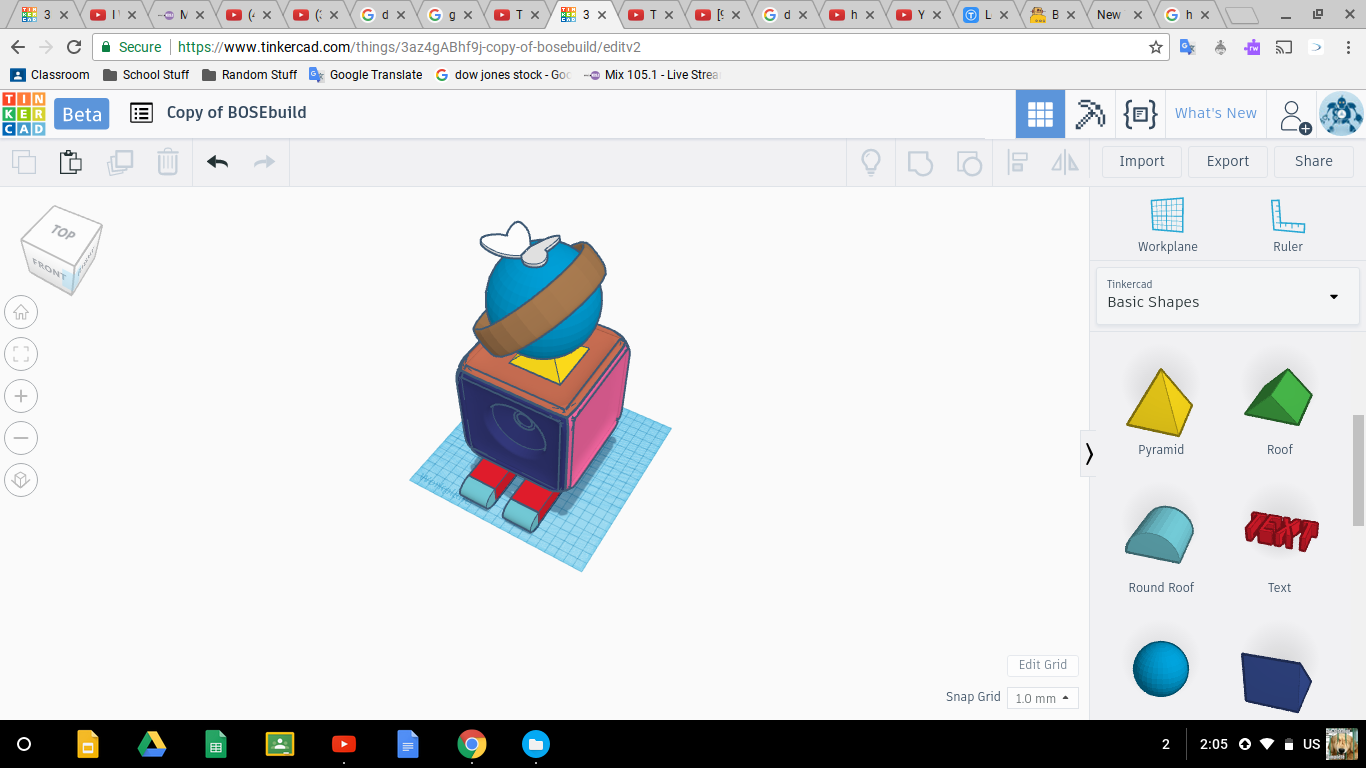Undo the last action
Viewport: 1366px width, 768px height.
[x=217, y=162]
